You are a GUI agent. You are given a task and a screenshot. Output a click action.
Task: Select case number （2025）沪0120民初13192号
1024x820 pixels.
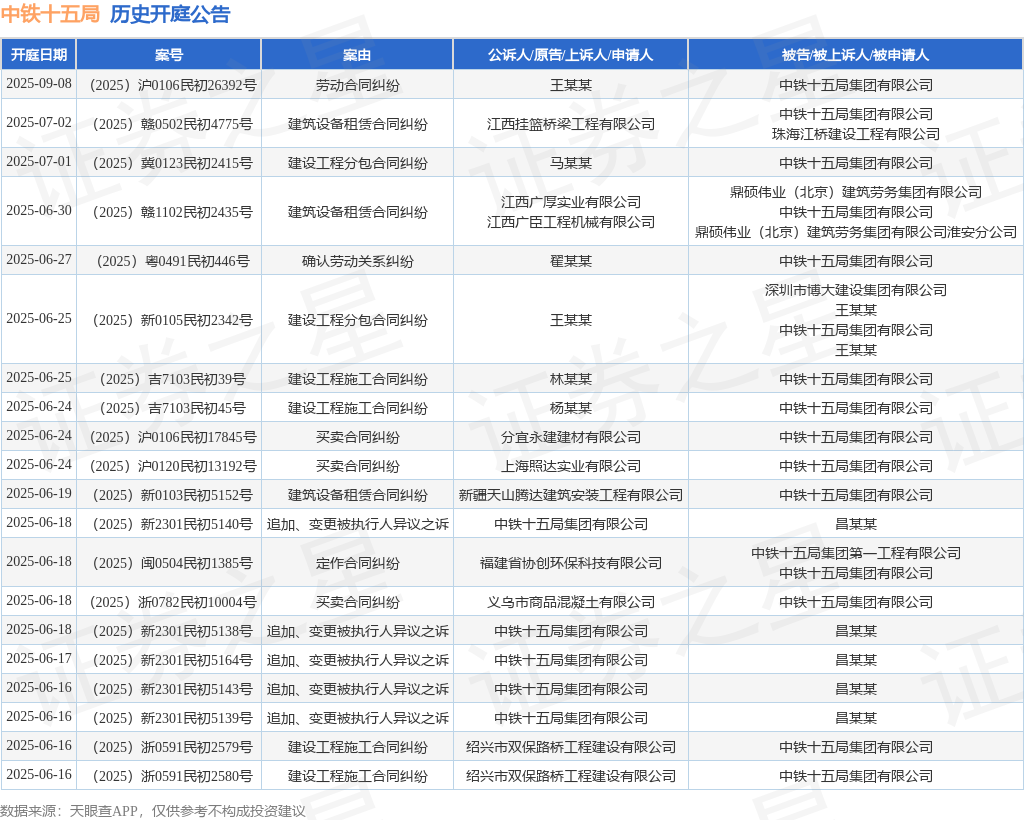pyautogui.click(x=172, y=466)
